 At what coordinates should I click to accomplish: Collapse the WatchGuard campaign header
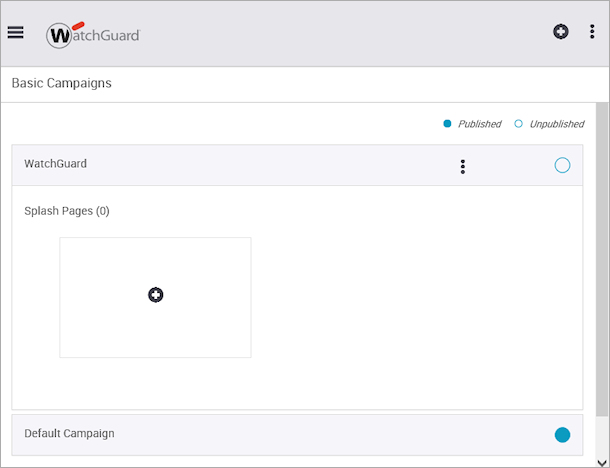[x=297, y=165]
